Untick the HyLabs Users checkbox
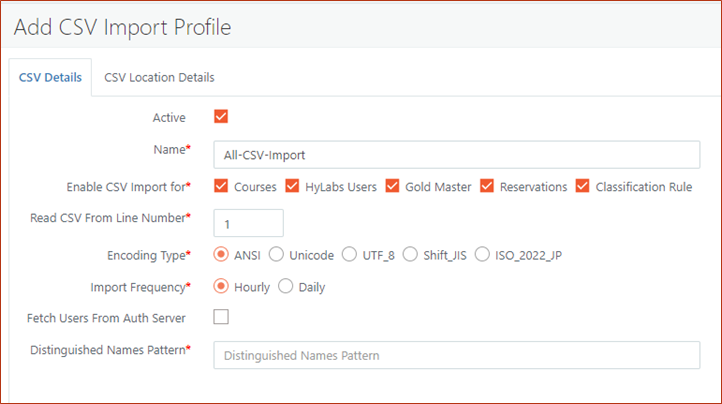Screen dimensions: 722x404 293,186
